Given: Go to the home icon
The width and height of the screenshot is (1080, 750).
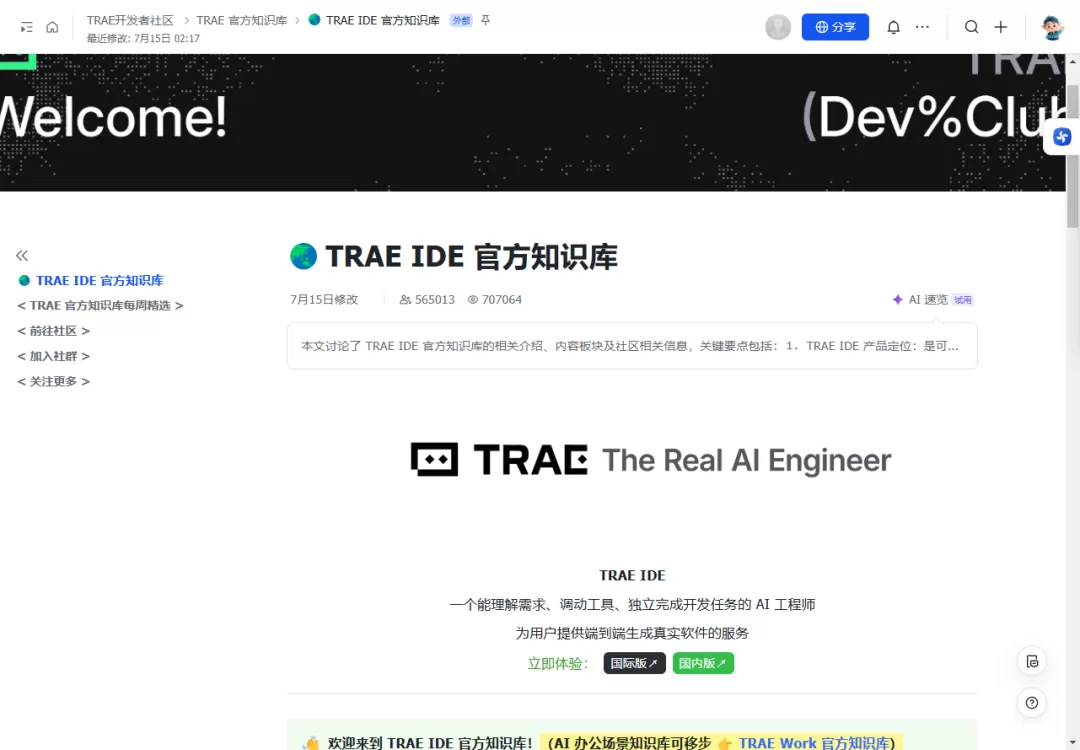Looking at the screenshot, I should pyautogui.click(x=52, y=27).
